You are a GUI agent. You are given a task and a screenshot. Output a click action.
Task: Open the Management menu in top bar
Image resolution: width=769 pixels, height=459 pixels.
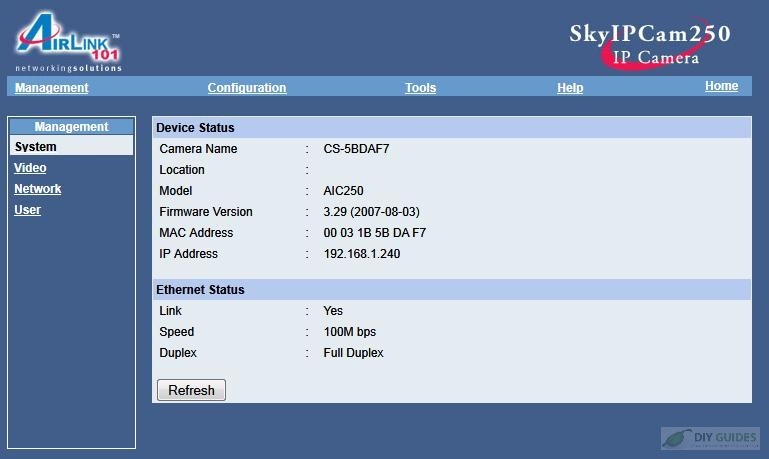click(51, 88)
